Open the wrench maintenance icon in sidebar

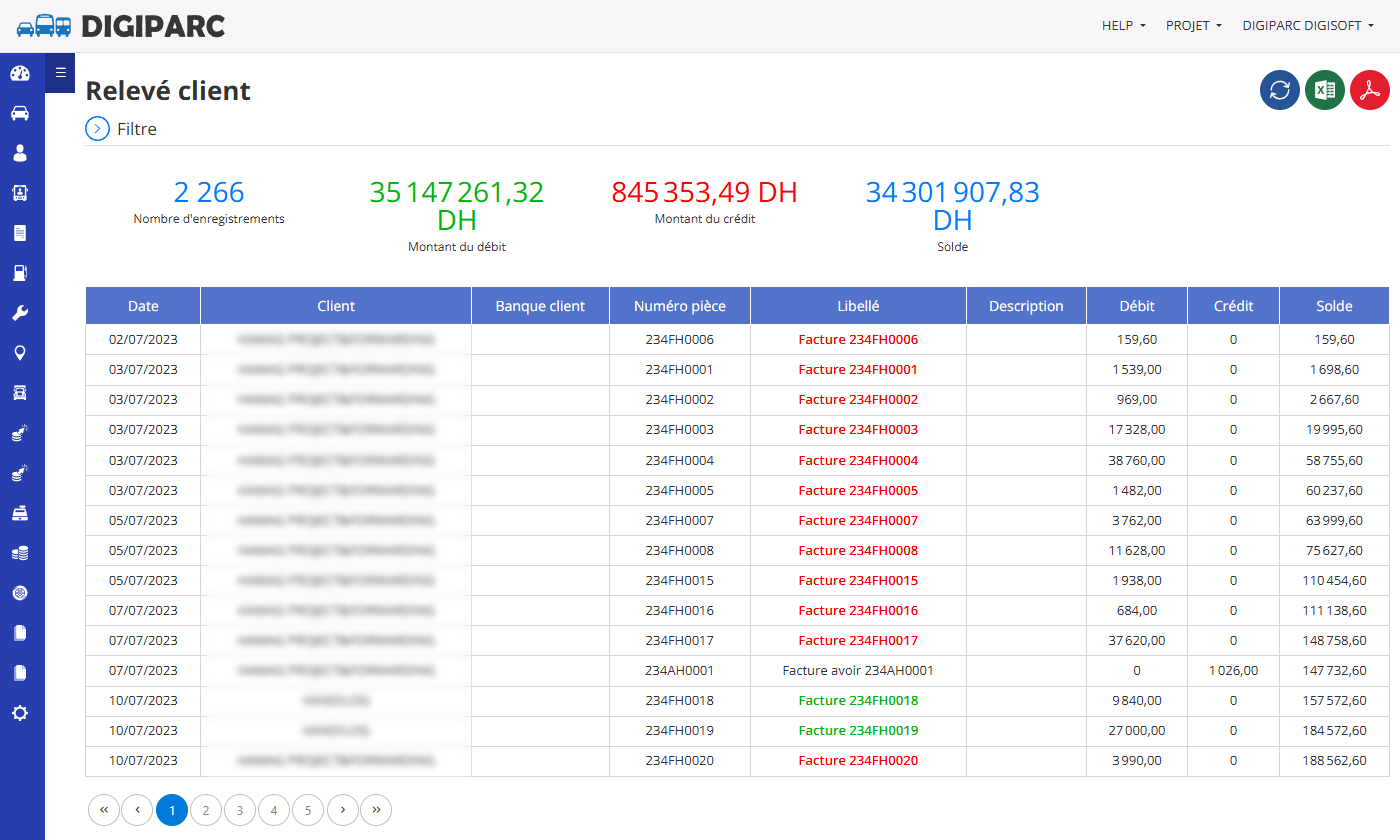pyautogui.click(x=20, y=313)
